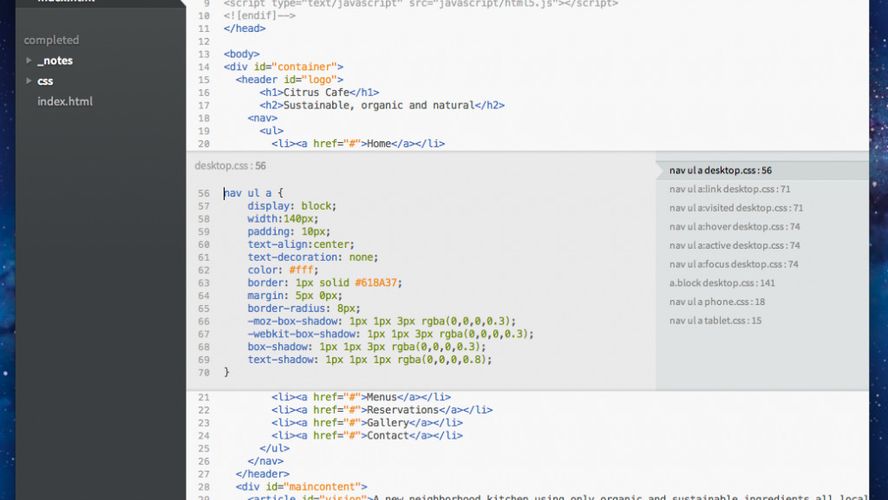Click the #fff color value
The width and height of the screenshot is (888, 500).
(301, 270)
